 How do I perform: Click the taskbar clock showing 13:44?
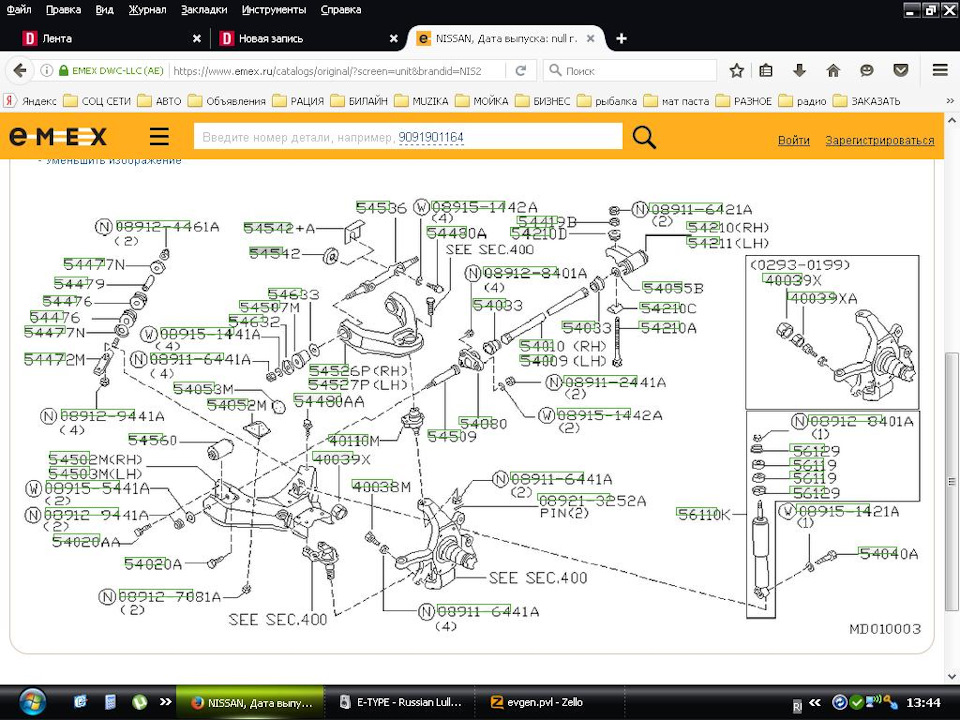click(923, 702)
